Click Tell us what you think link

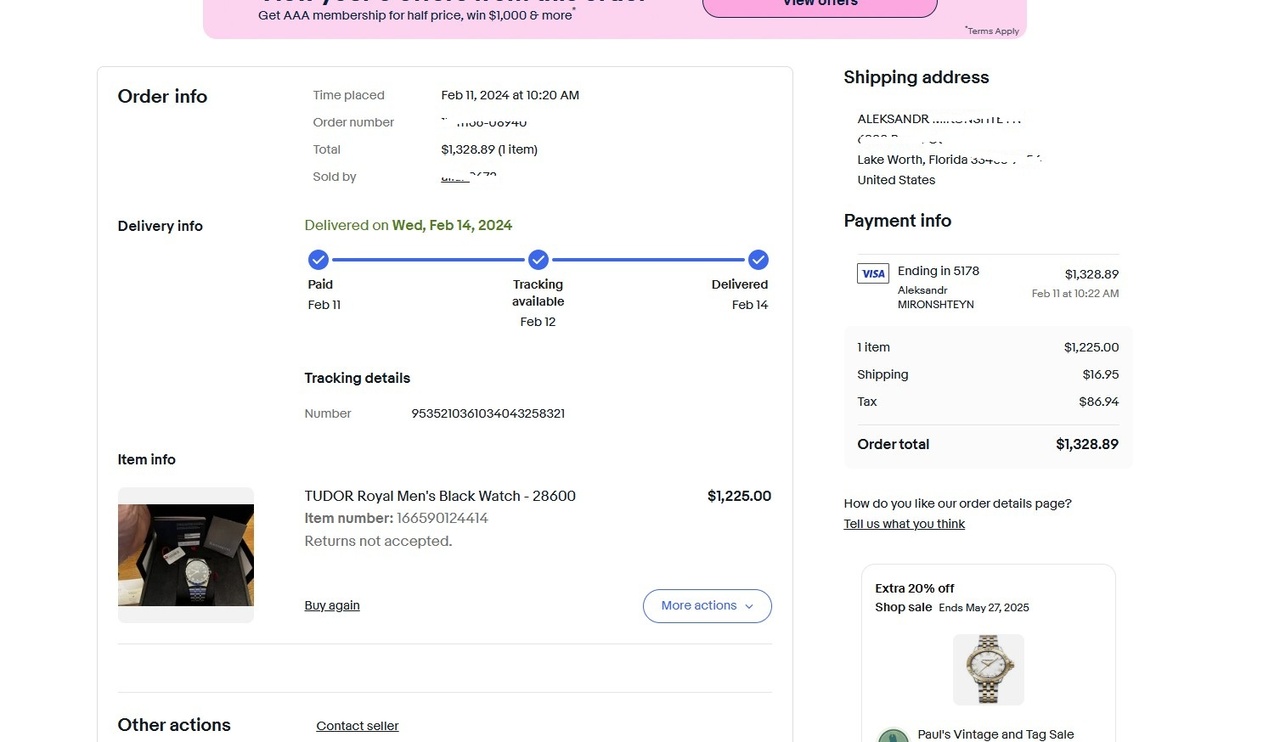[x=904, y=524]
